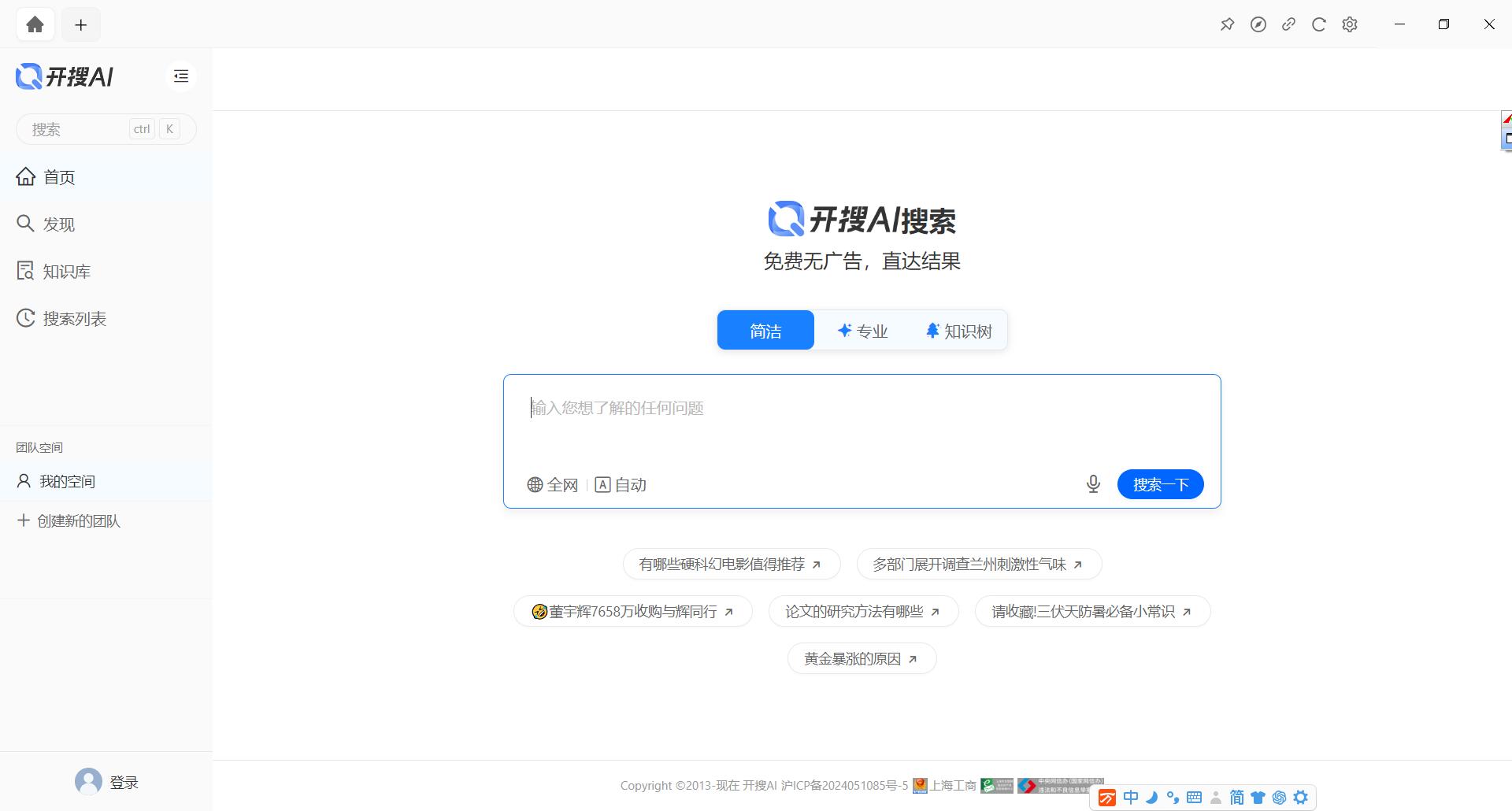Click the green certification badge in footer

click(997, 786)
